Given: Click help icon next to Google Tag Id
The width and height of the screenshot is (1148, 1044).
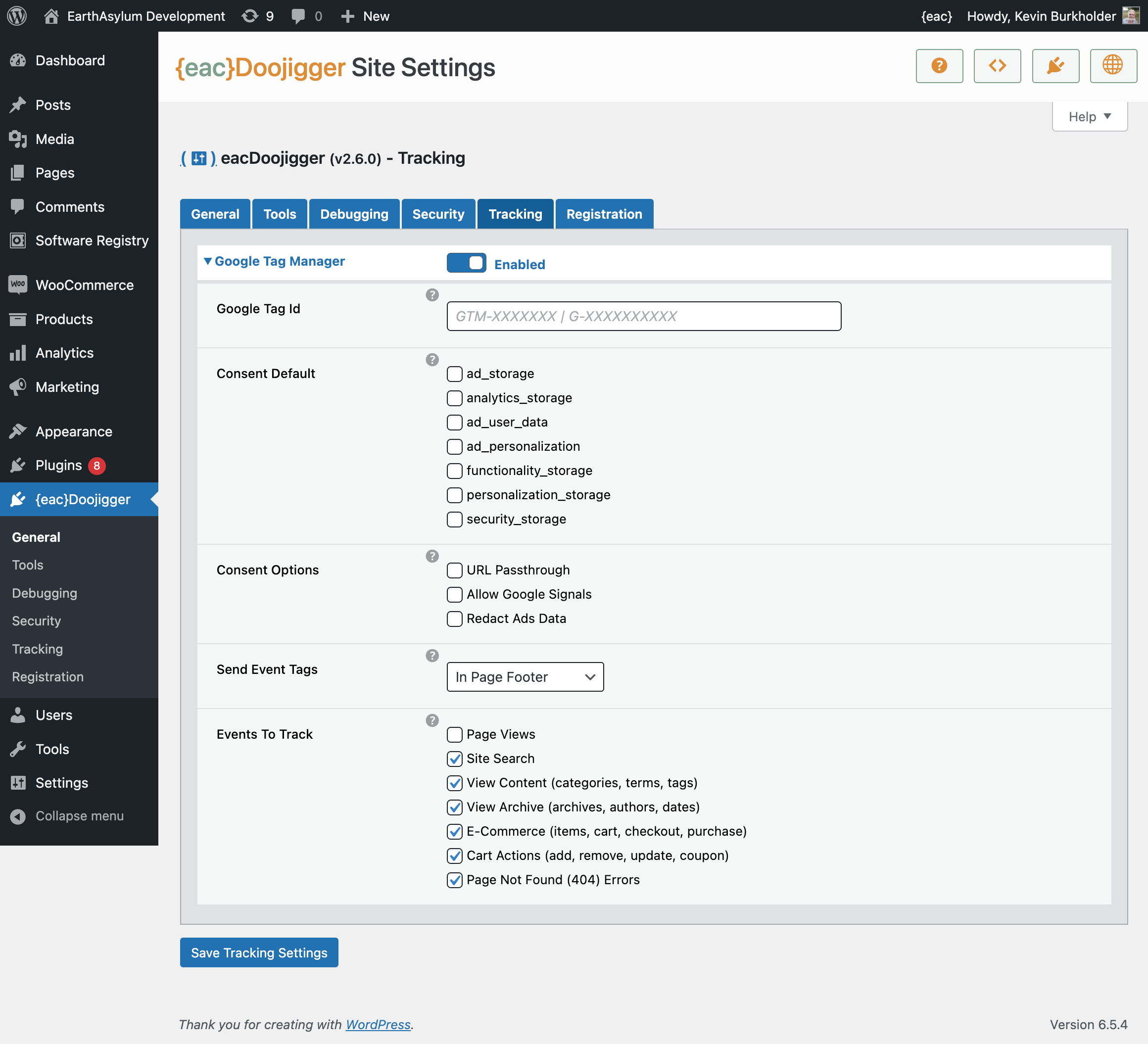Looking at the screenshot, I should (432, 295).
